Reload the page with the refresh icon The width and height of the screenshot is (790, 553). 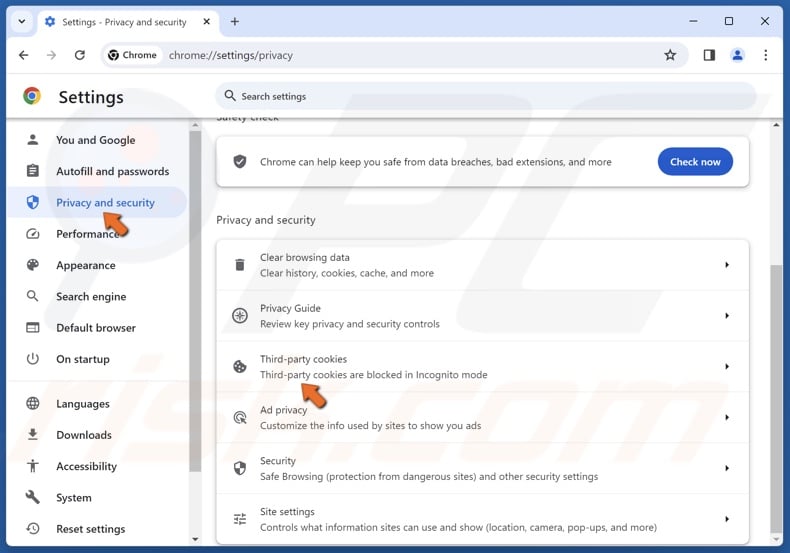coord(80,55)
